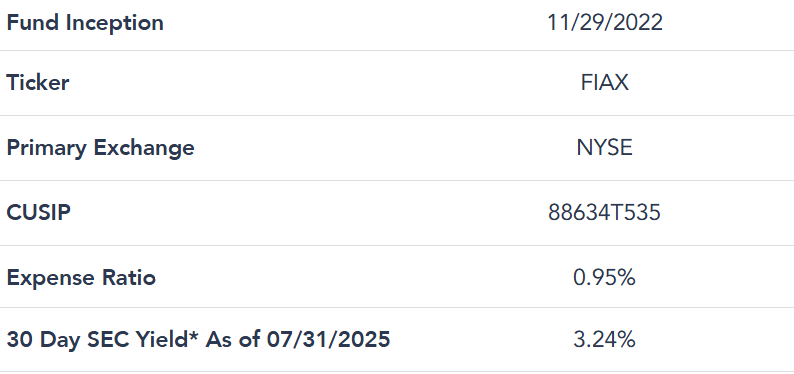This screenshot has height=374, width=794.
Task: Click the Expense Ratio label
Action: [81, 278]
